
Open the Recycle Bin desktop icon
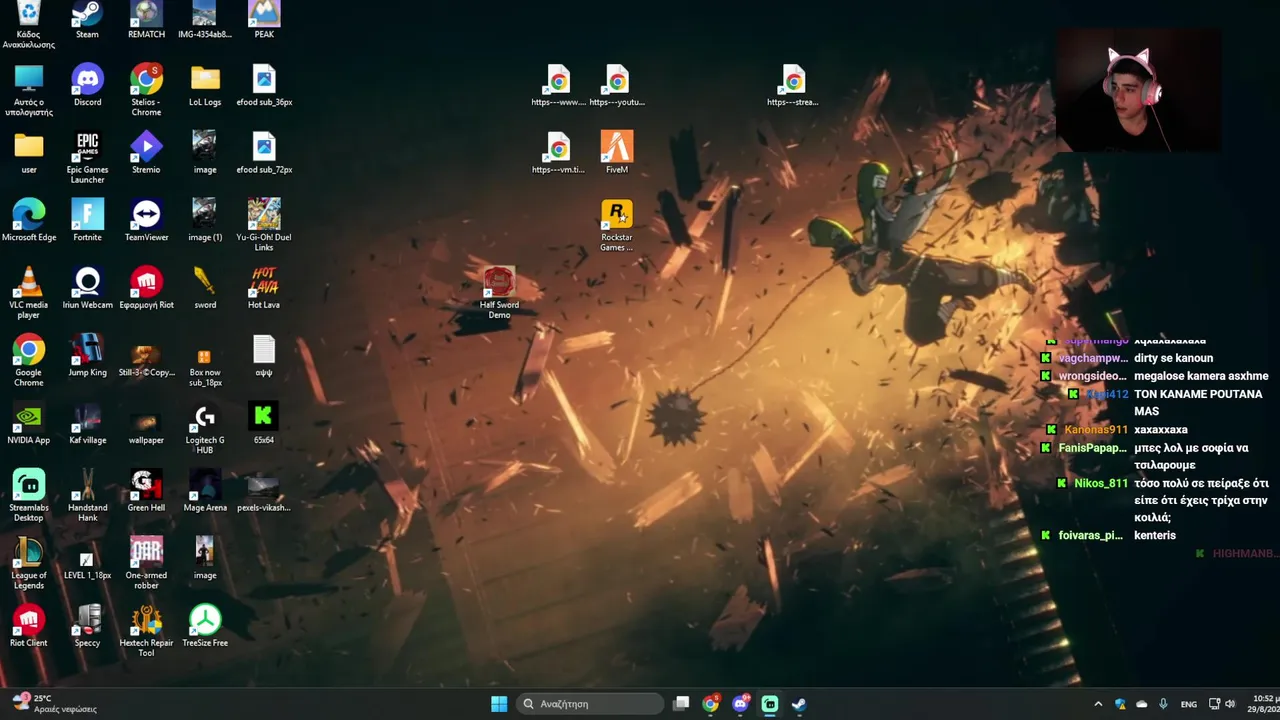tap(29, 25)
